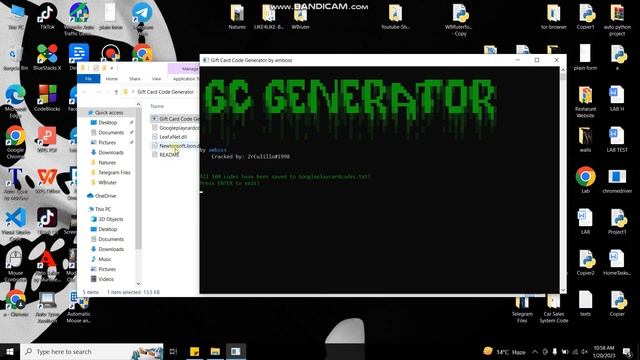Viewport: 640px width, 360px height.
Task: Open the Project1 Python file
Action: coord(617,220)
